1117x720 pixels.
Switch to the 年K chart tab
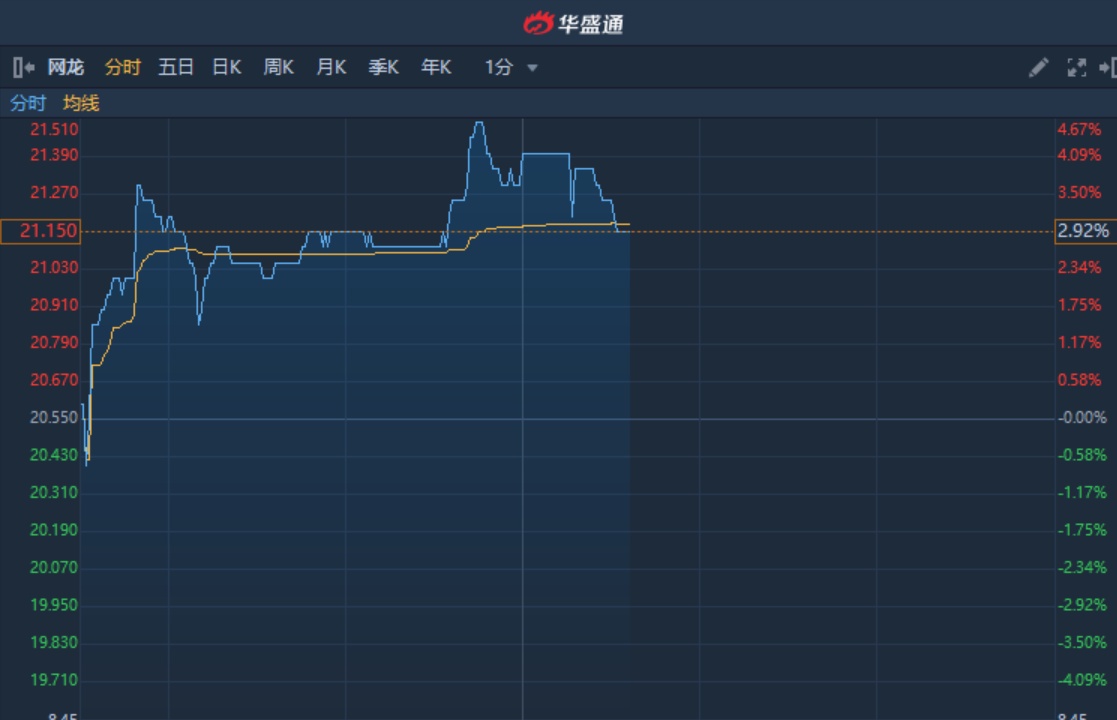436,68
